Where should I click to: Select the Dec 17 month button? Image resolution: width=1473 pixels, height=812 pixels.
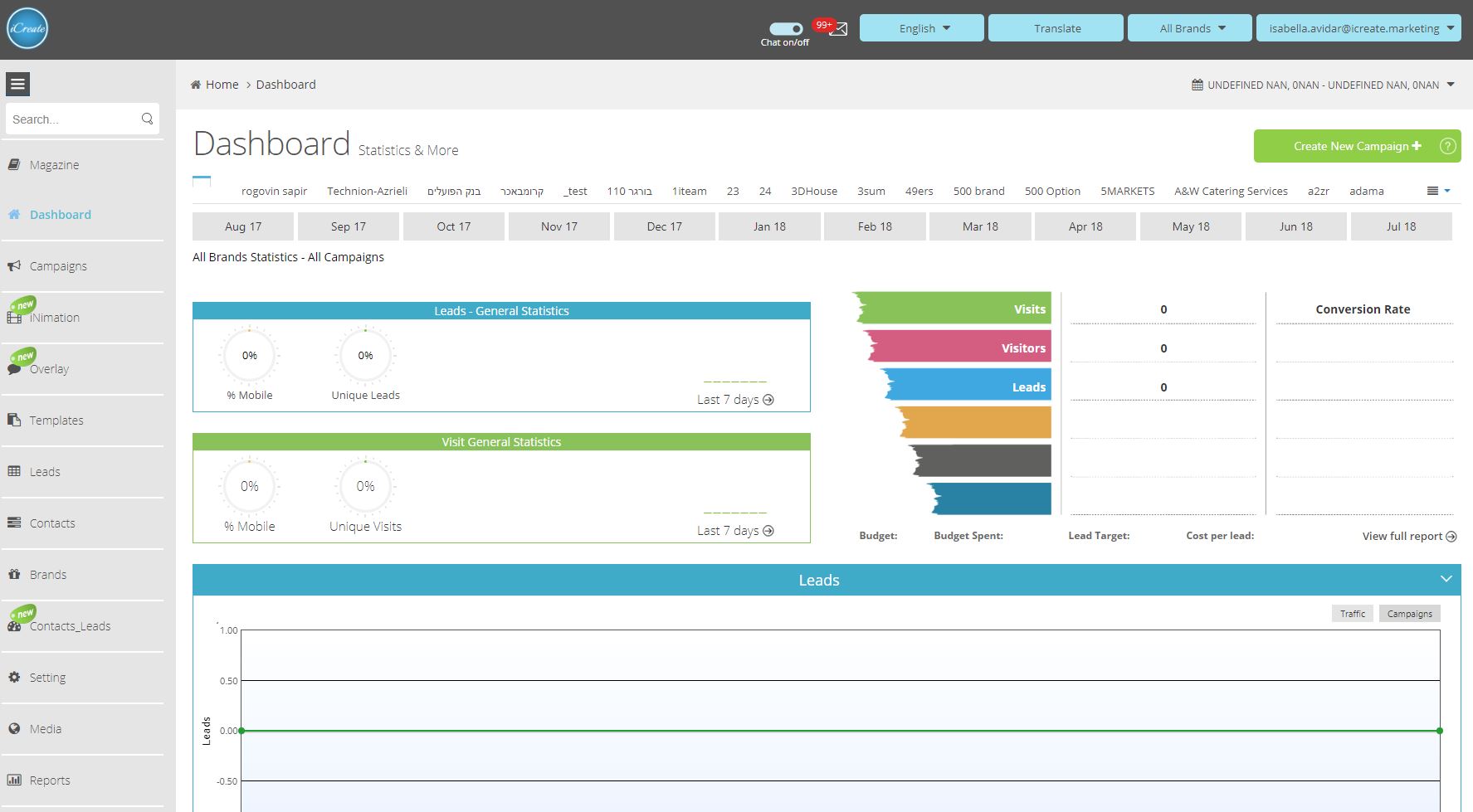[x=665, y=226]
